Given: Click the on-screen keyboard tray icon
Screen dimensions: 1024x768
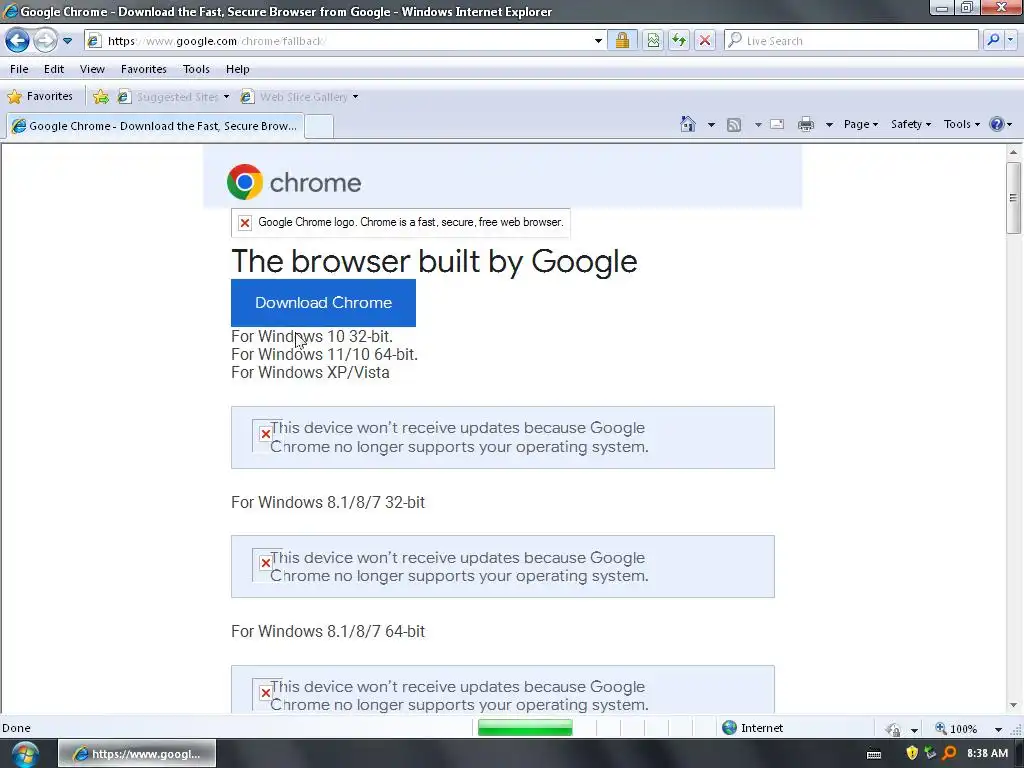Looking at the screenshot, I should 874,754.
